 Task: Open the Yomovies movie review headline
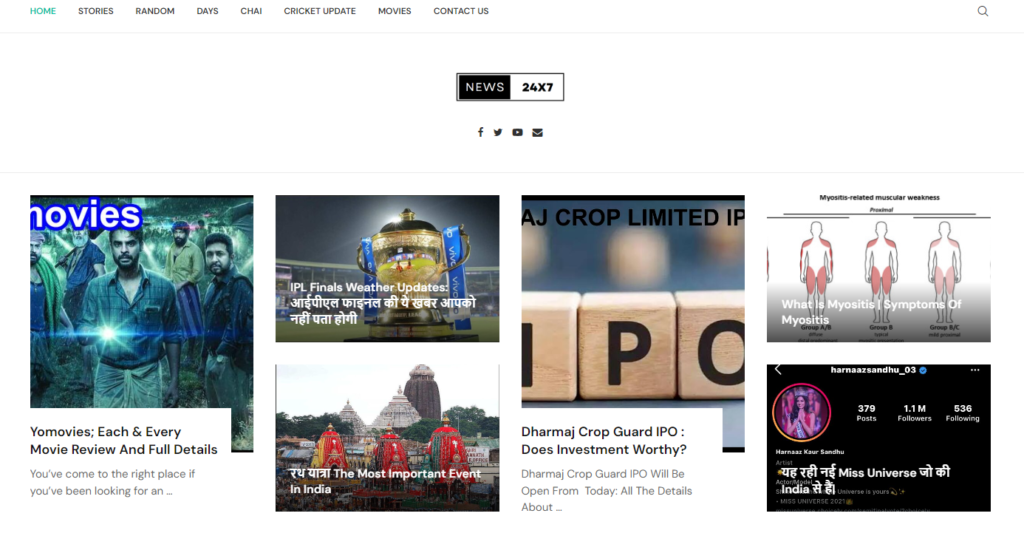[124, 441]
